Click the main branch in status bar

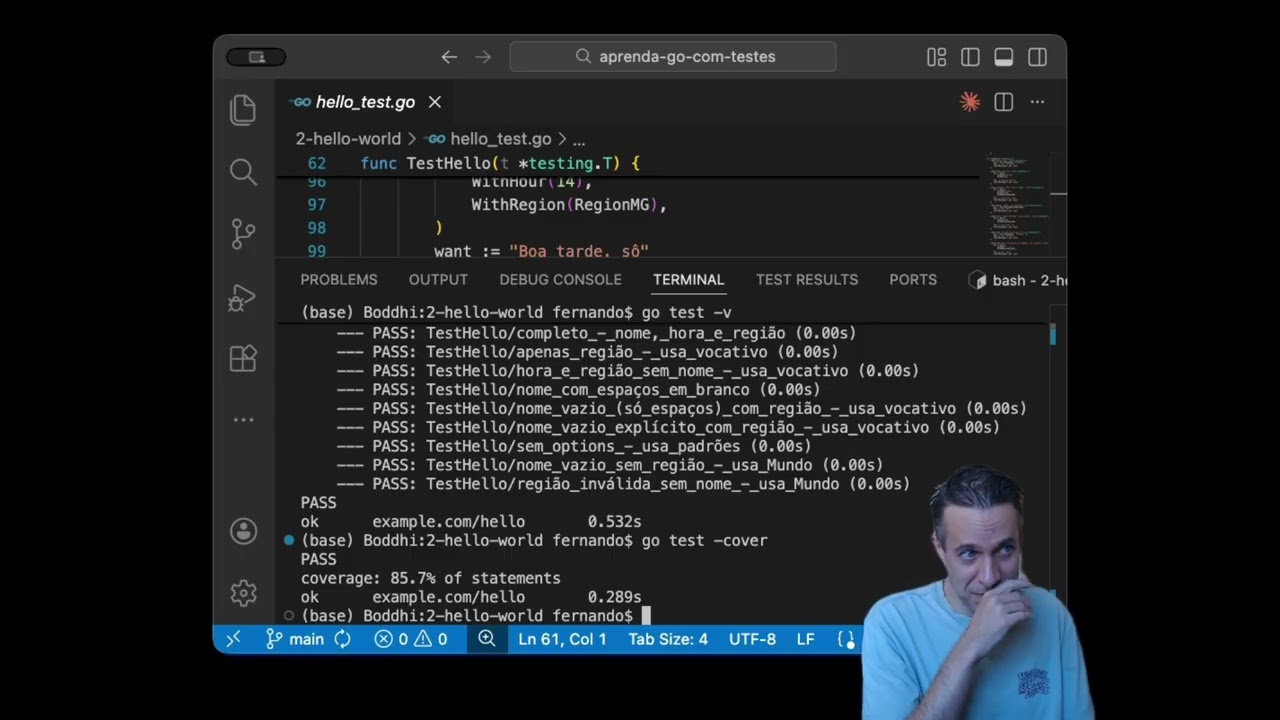tap(294, 639)
